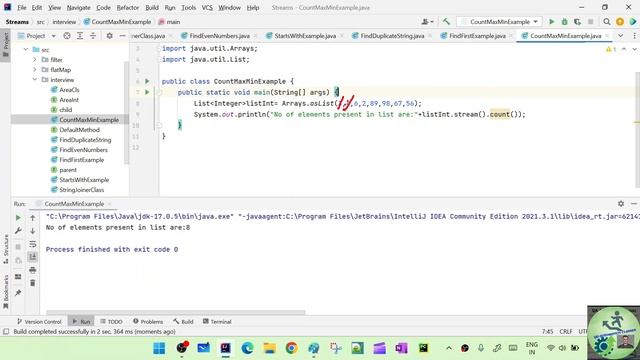Close the CountMaxMinExample.java tab

pyautogui.click(x=607, y=36)
